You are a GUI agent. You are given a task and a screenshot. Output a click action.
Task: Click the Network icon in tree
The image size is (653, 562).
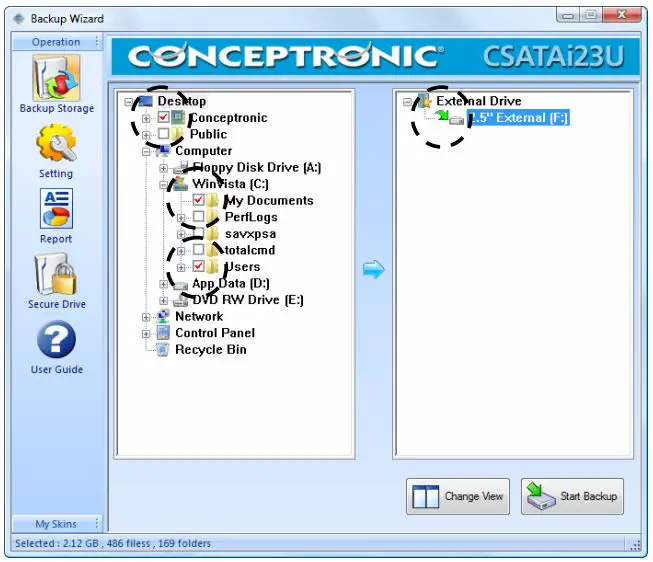(163, 316)
